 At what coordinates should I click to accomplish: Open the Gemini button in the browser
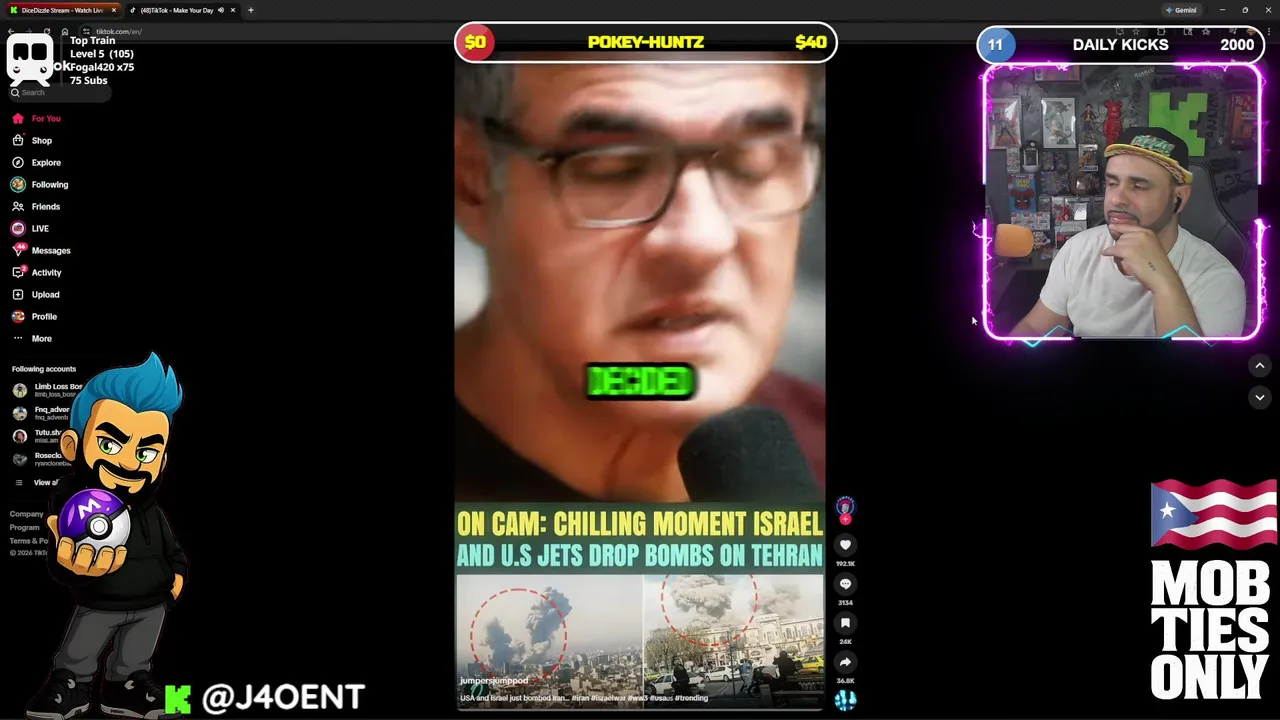pyautogui.click(x=1181, y=10)
